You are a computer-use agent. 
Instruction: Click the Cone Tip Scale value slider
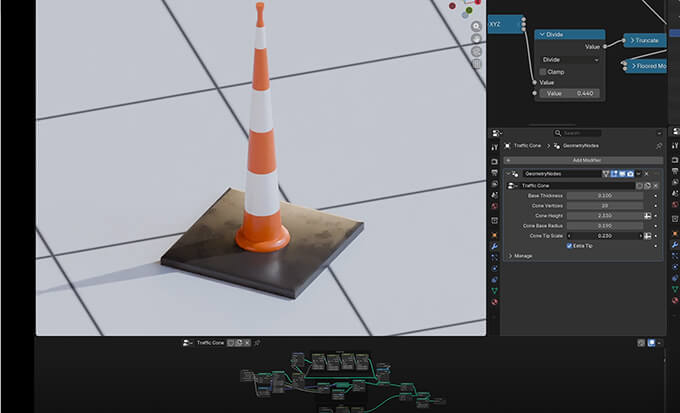point(605,235)
